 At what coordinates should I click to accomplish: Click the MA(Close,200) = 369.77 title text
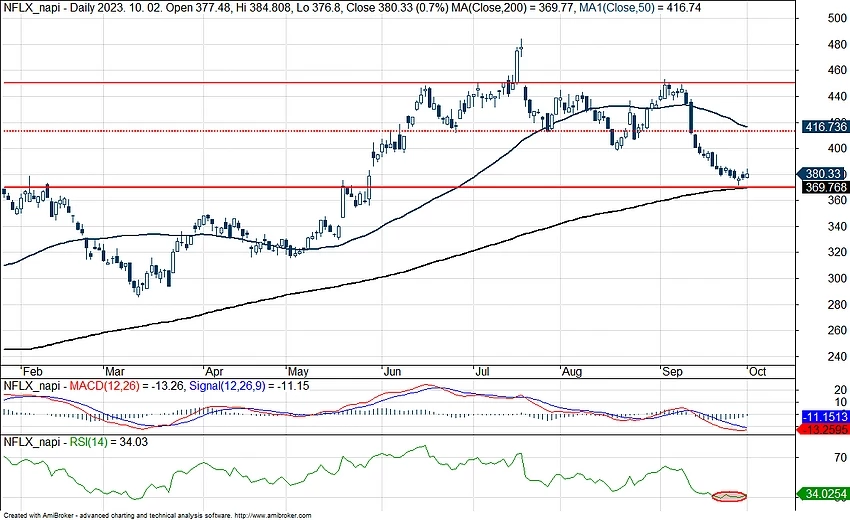click(514, 8)
